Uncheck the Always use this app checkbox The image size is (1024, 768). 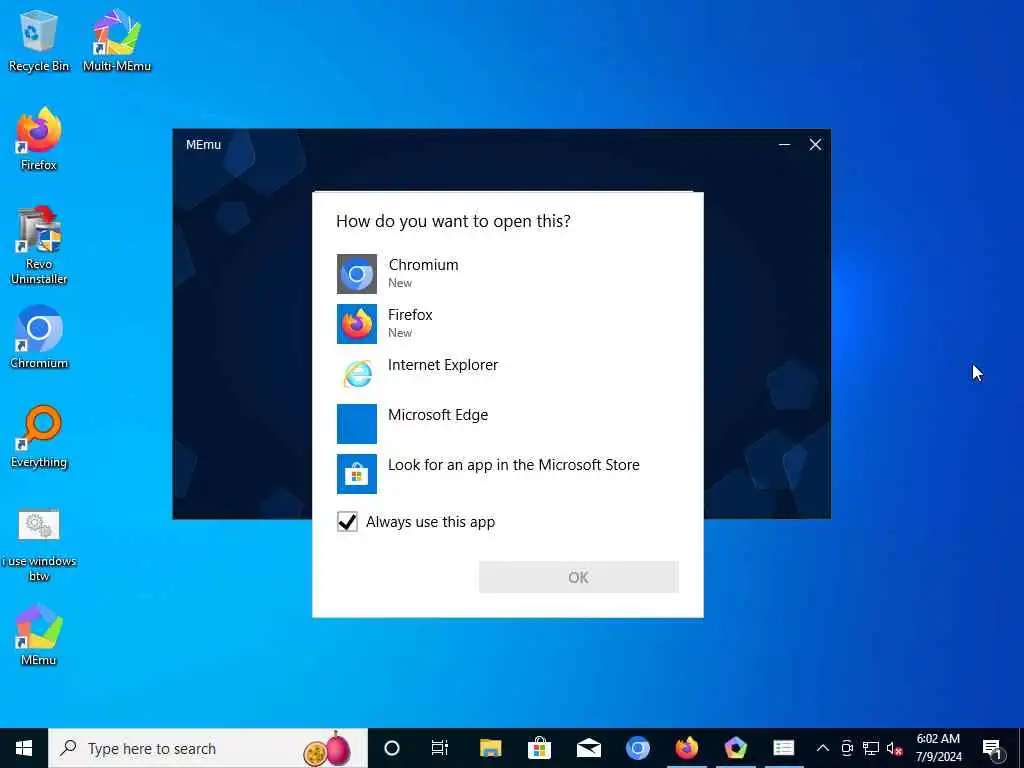point(347,522)
